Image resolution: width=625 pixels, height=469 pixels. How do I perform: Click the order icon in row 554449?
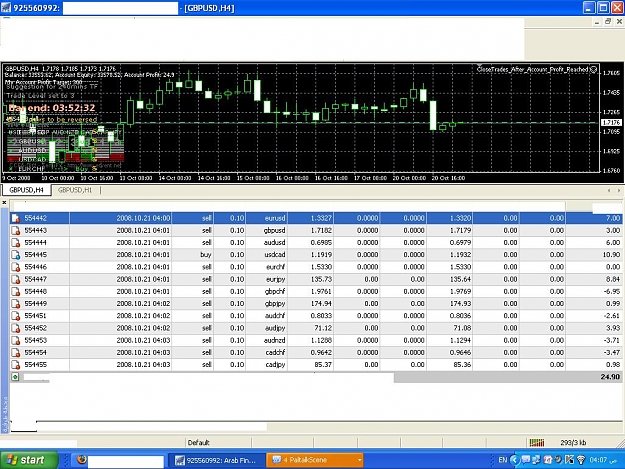point(16,304)
